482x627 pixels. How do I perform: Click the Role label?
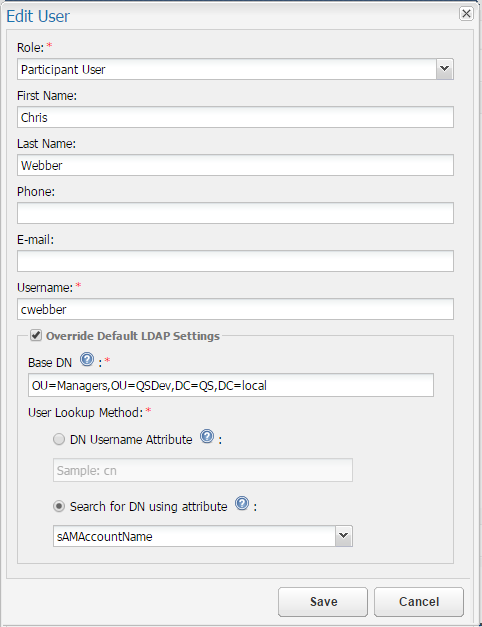tap(30, 48)
